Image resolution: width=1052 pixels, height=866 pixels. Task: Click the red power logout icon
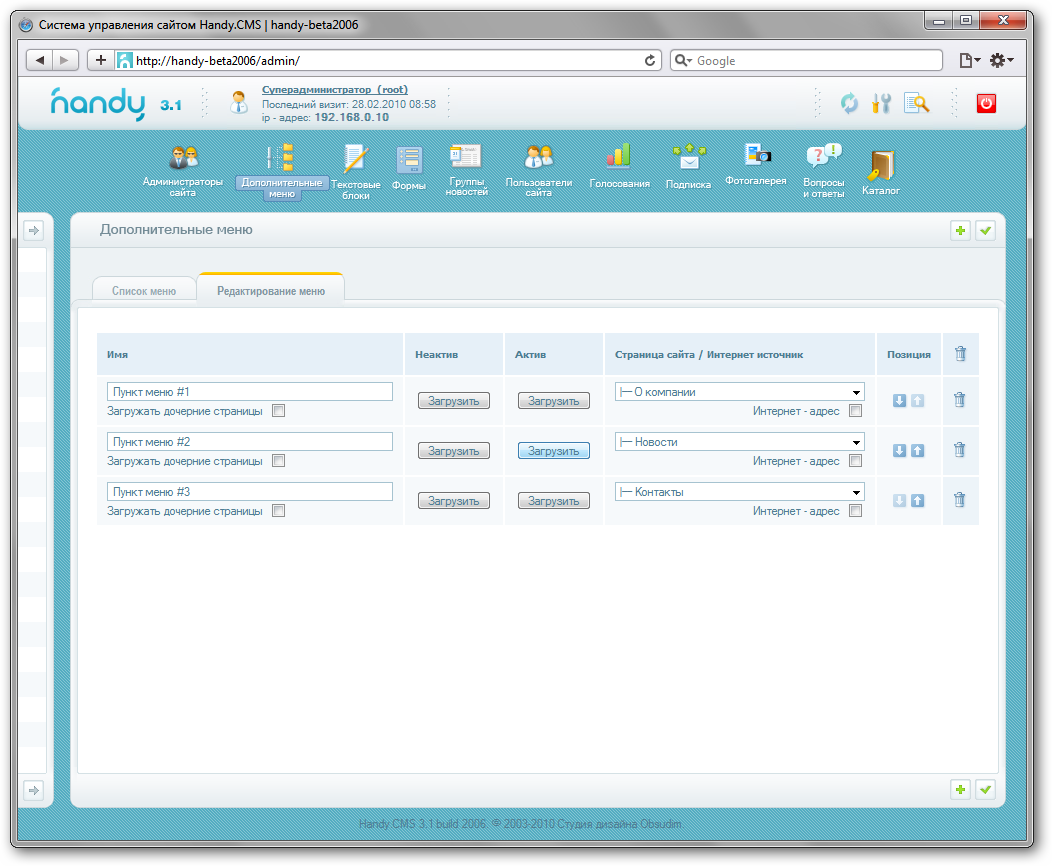pyautogui.click(x=986, y=103)
